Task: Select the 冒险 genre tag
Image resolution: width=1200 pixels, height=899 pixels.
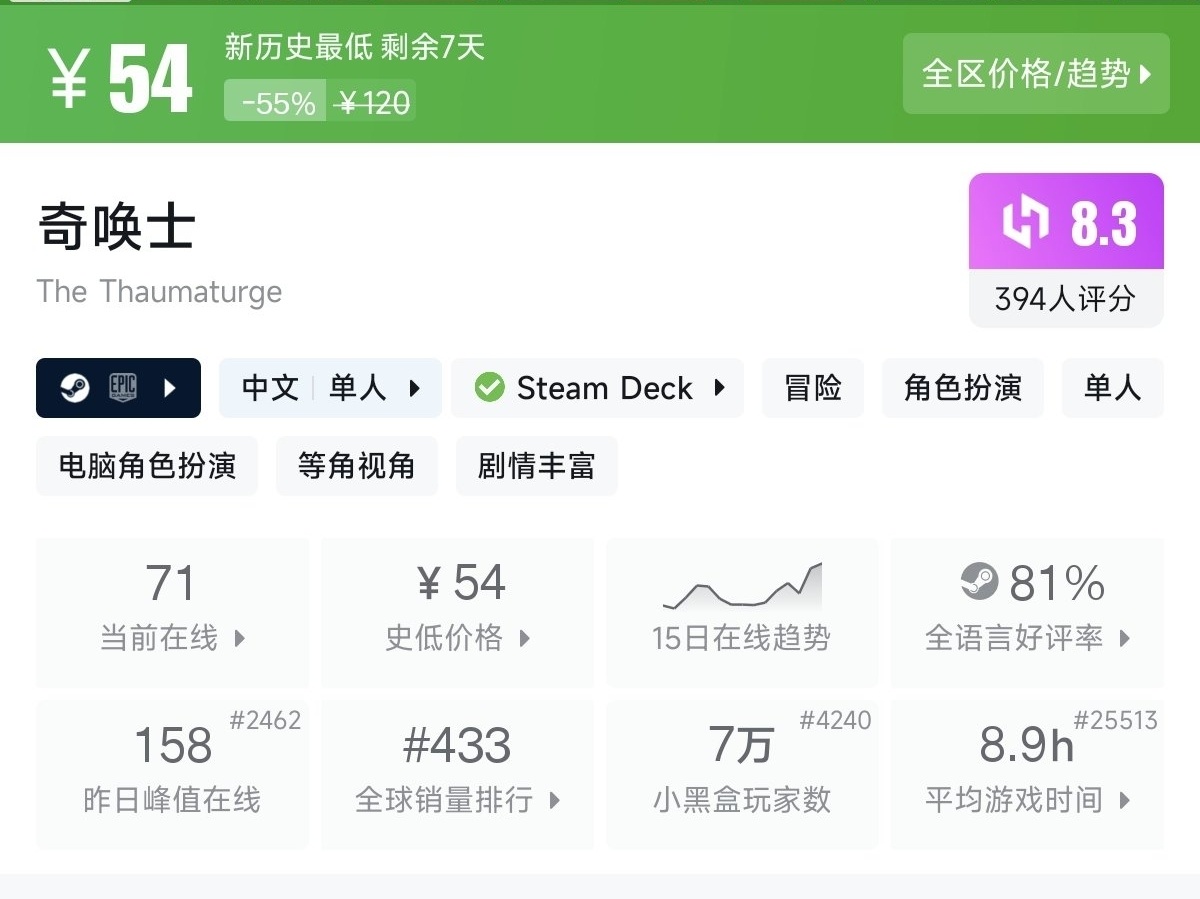Action: [812, 388]
